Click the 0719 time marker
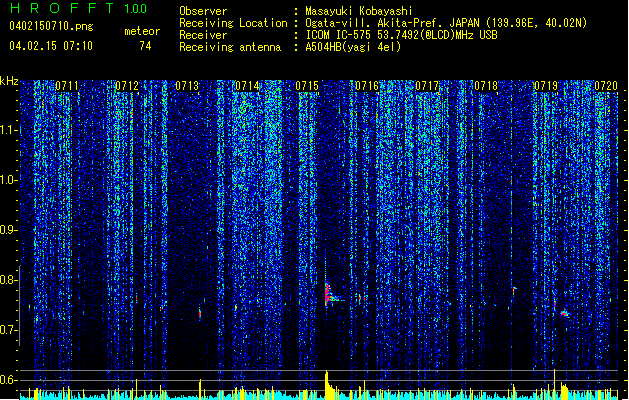Image resolution: width=629 pixels, height=400 pixels. click(x=546, y=86)
